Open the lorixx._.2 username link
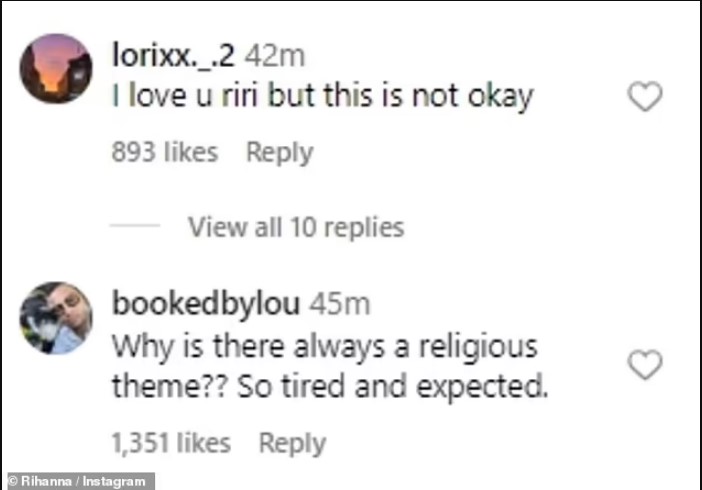 click(x=173, y=56)
